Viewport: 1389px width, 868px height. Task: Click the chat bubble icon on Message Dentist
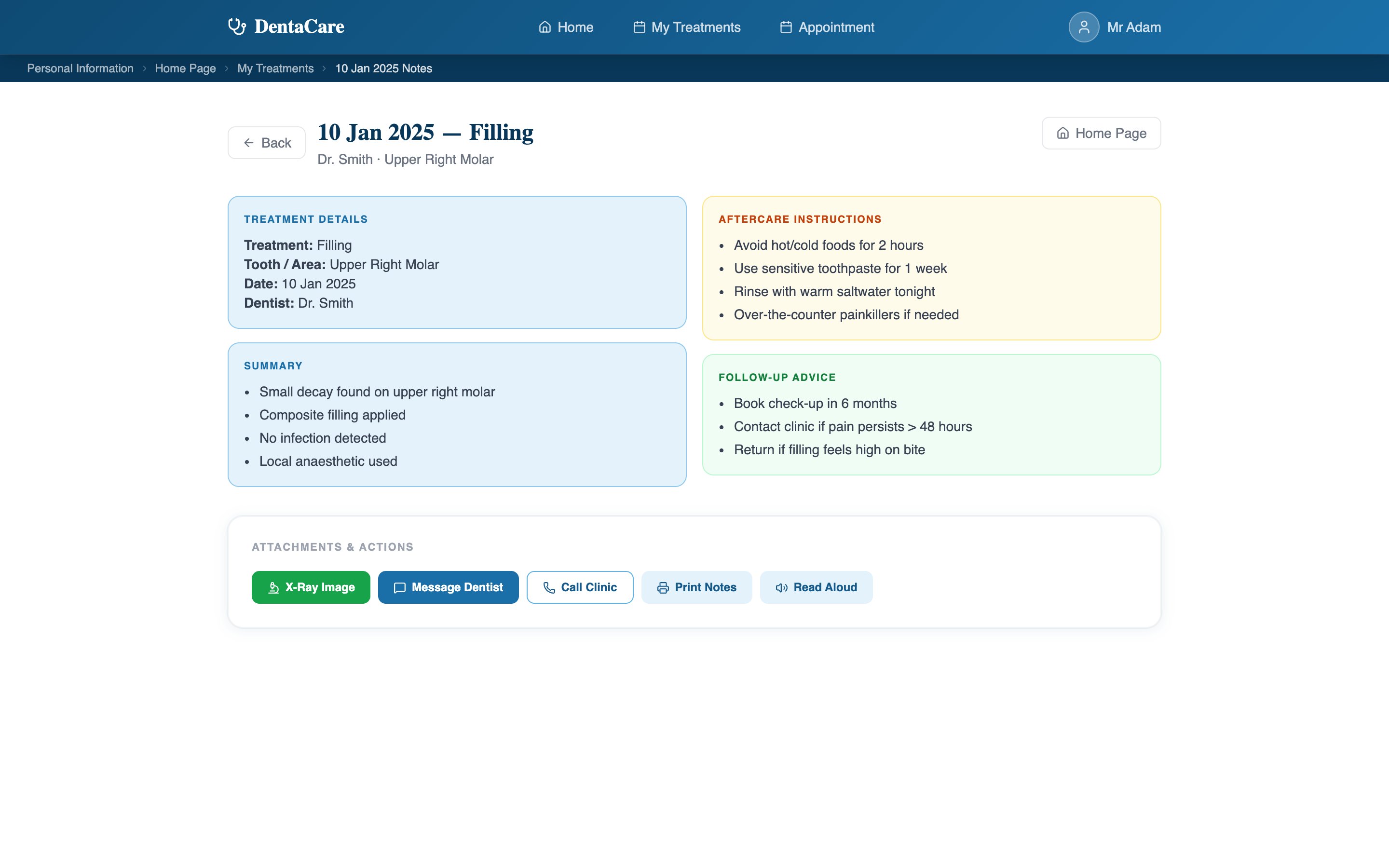[x=399, y=587]
